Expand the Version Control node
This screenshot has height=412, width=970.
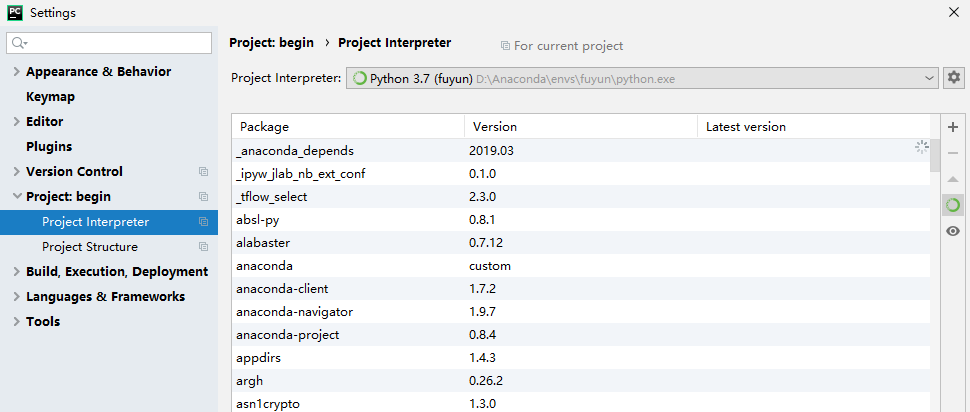17,171
